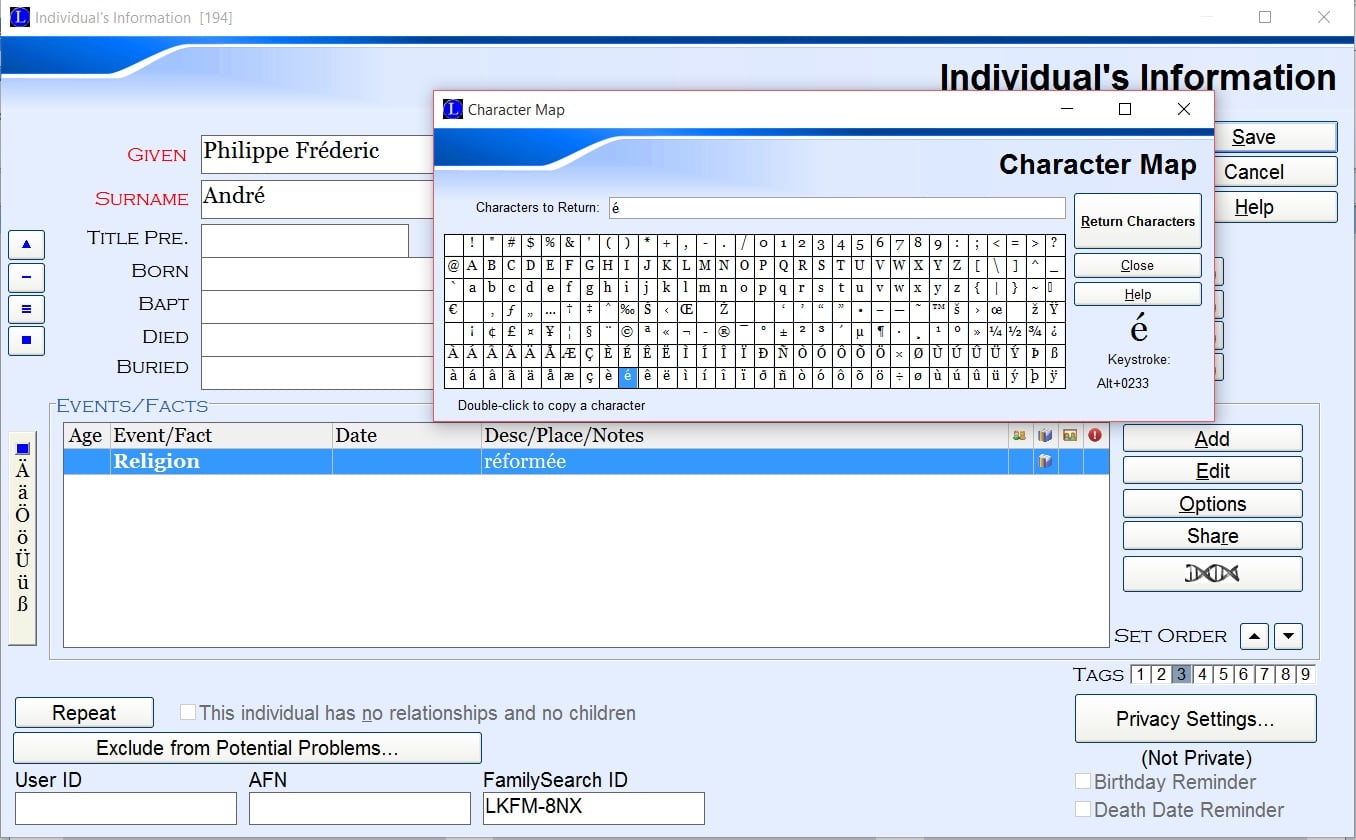Screen dimensions: 1356x840
Task: Open Privacy Settings
Action: click(1195, 719)
